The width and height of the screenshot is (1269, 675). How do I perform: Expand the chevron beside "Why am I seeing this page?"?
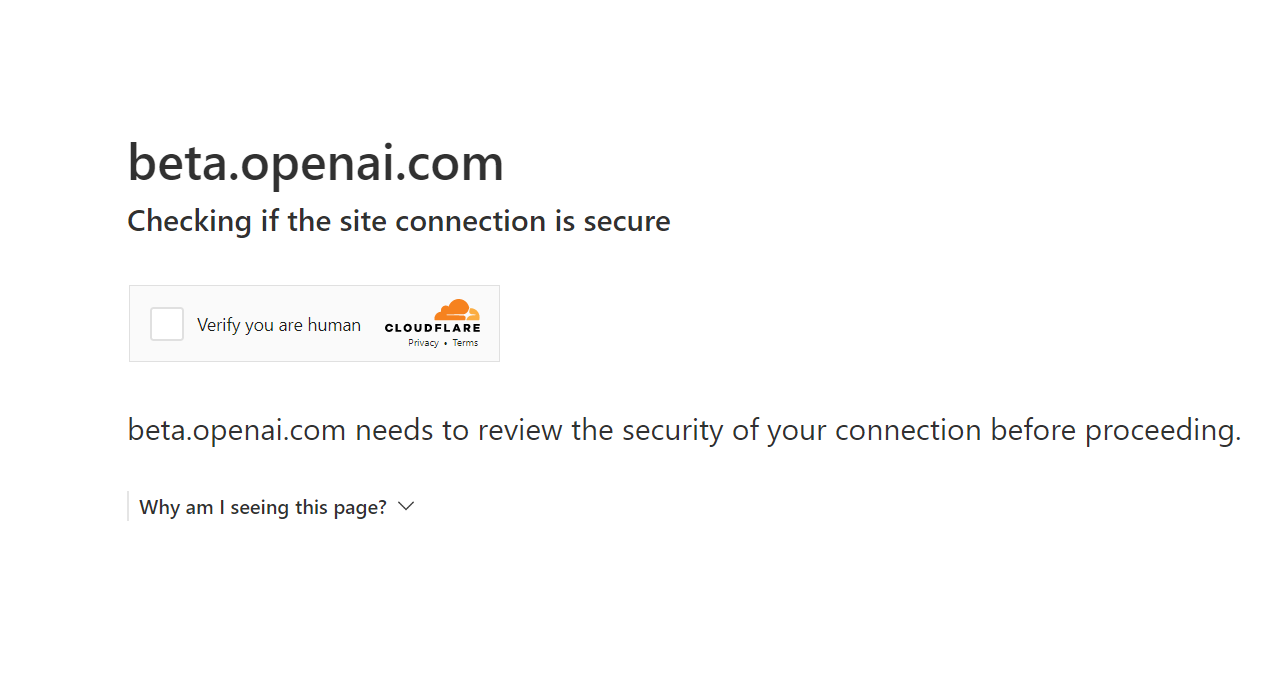tap(406, 507)
